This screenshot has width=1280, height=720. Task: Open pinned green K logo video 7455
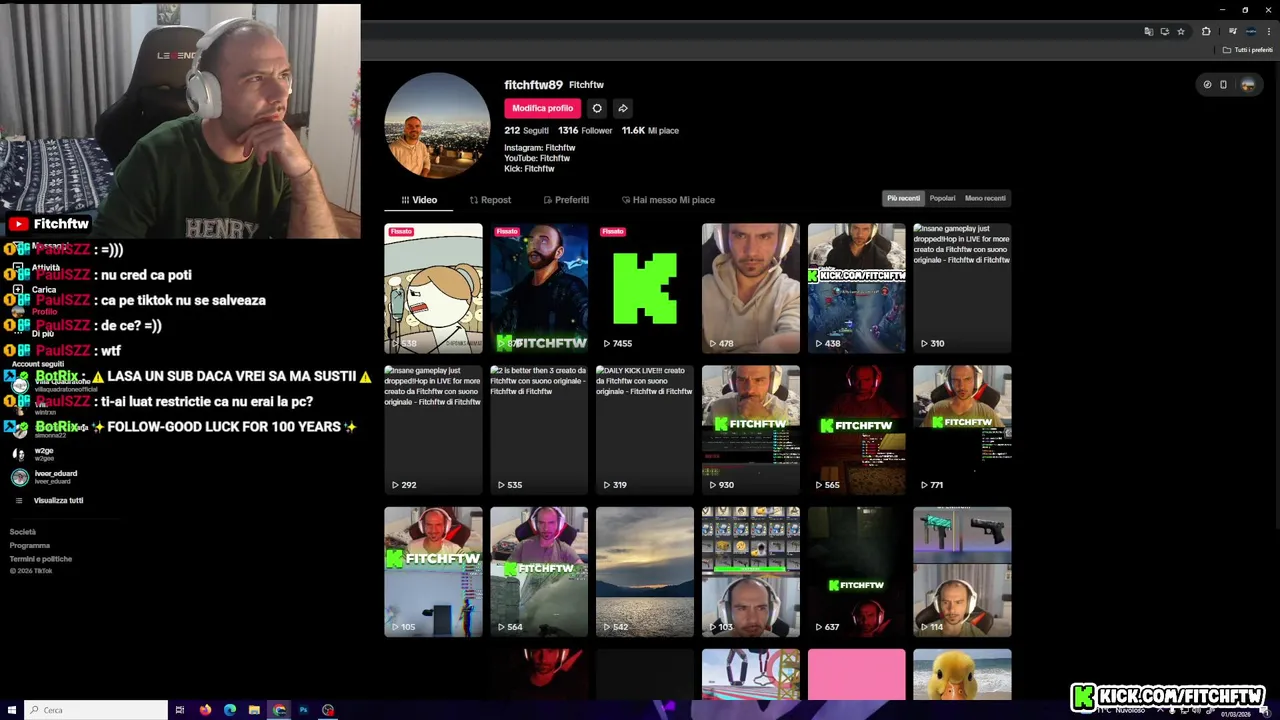(645, 288)
